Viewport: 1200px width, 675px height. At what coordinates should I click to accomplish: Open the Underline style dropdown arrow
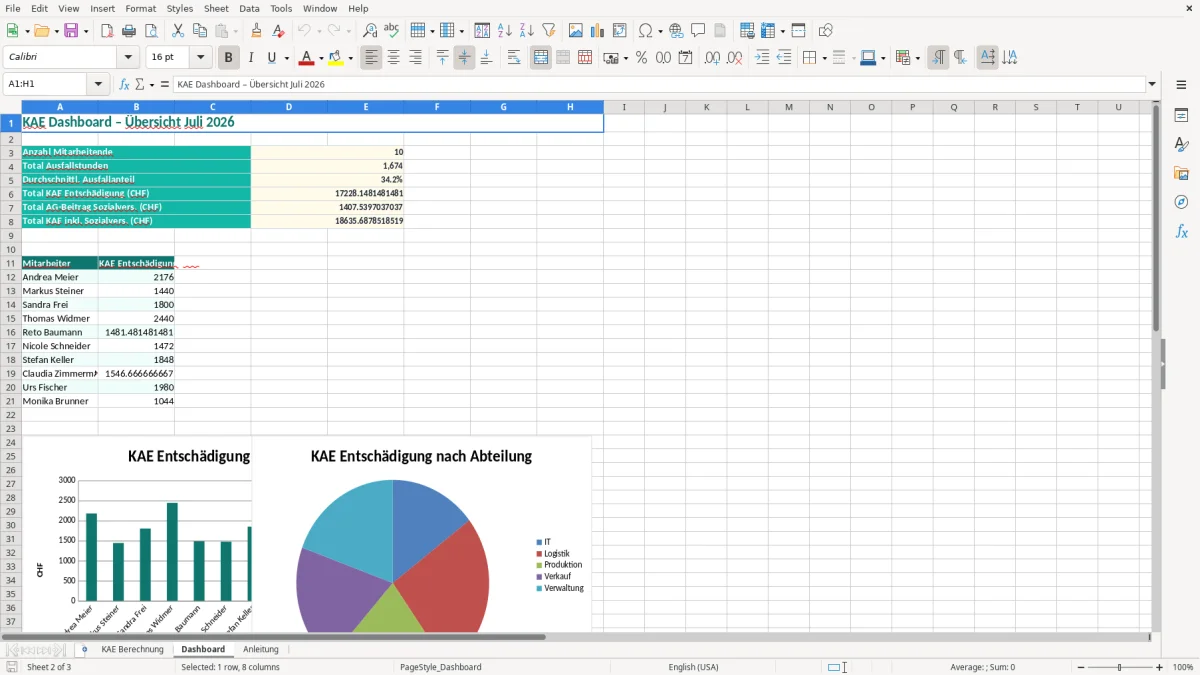(x=285, y=58)
